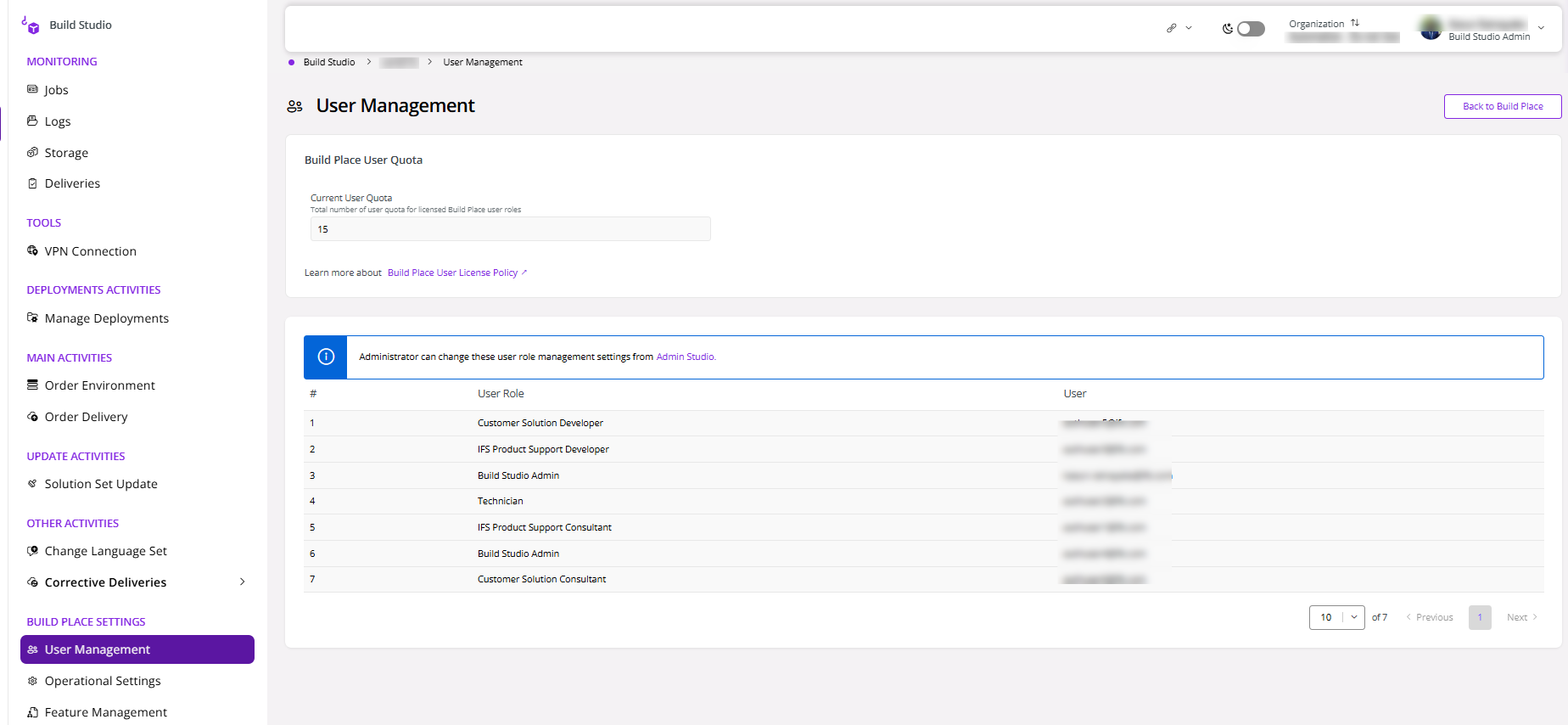Click the Feature Management icon
This screenshot has width=1568, height=725.
(x=32, y=711)
